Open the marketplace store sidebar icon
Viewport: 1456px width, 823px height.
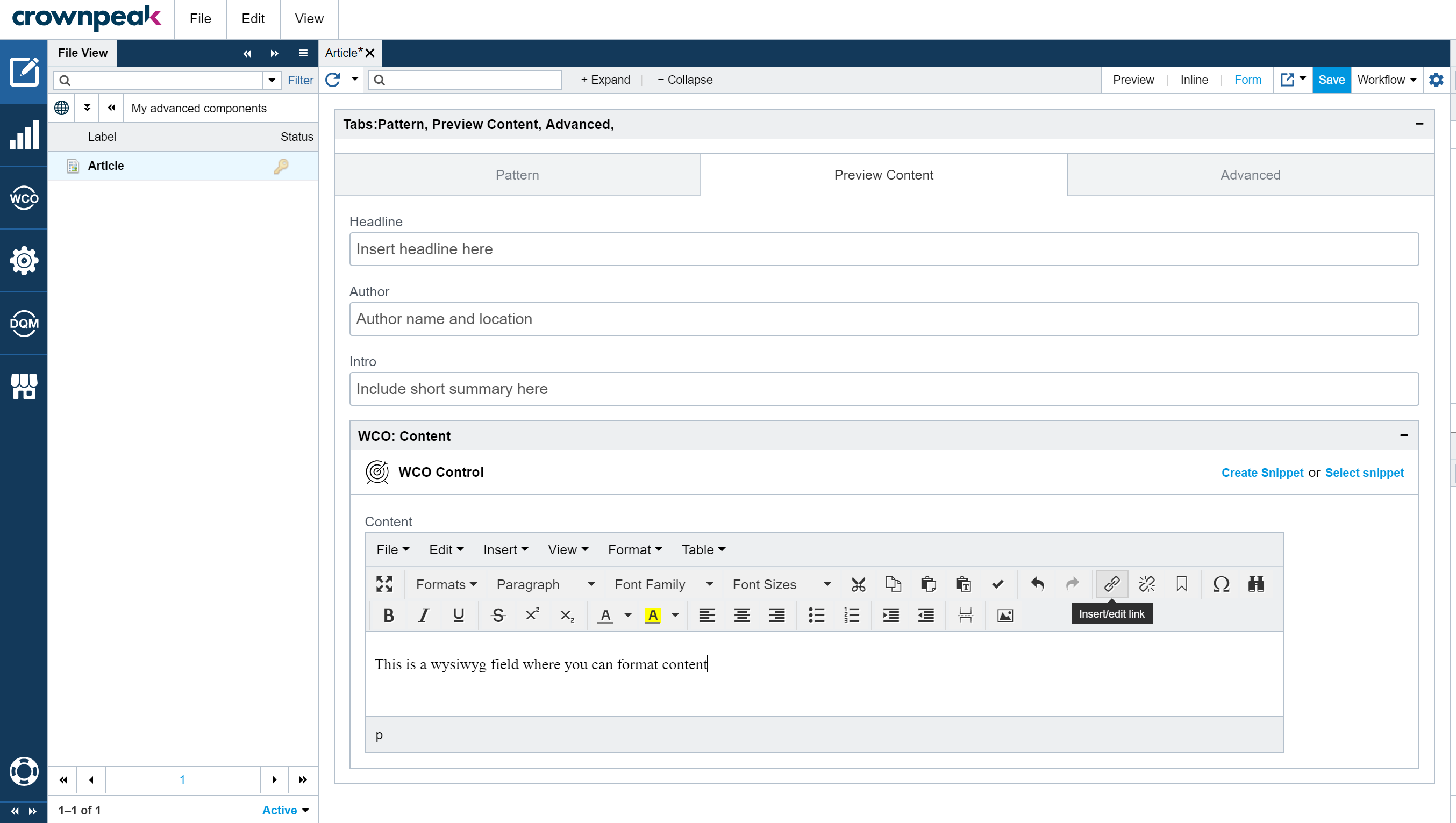pos(24,386)
